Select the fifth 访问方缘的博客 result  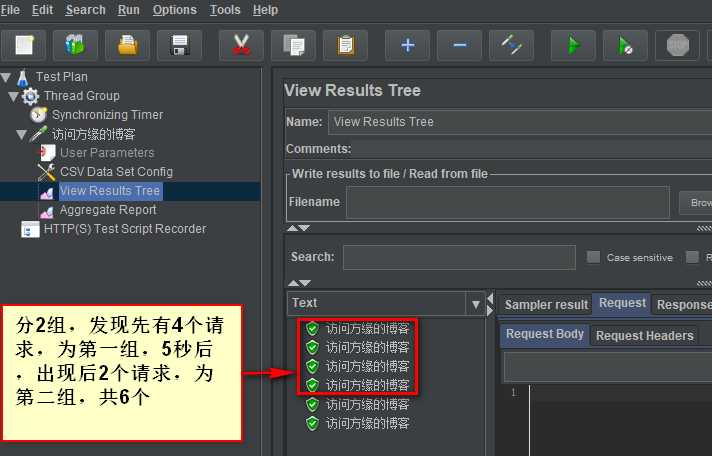click(x=367, y=405)
